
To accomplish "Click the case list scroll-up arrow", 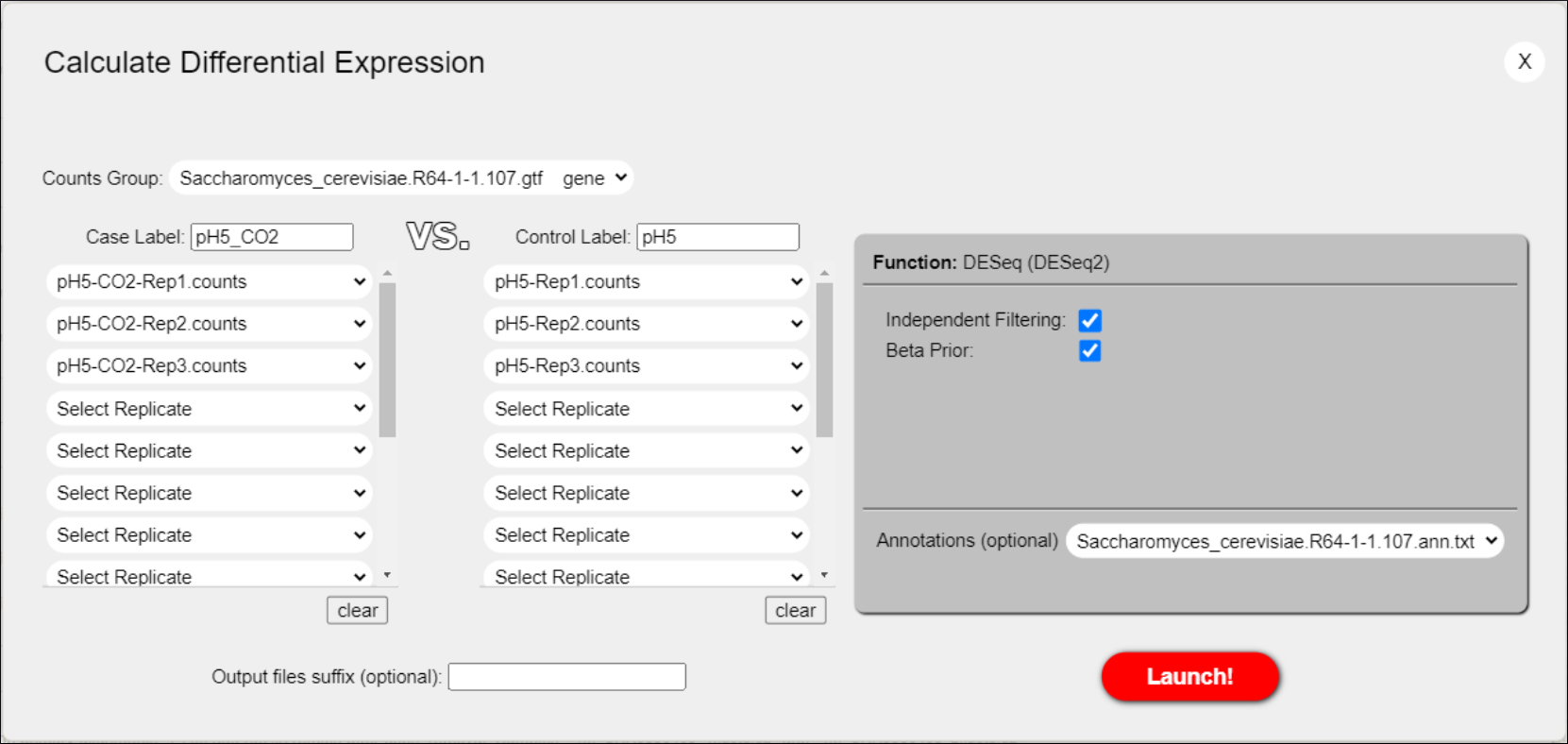I will tap(387, 274).
